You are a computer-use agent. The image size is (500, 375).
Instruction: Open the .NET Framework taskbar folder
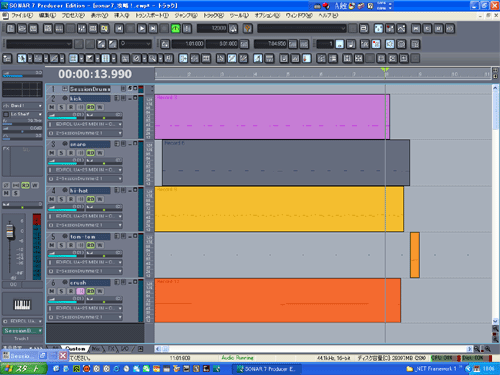click(431, 369)
